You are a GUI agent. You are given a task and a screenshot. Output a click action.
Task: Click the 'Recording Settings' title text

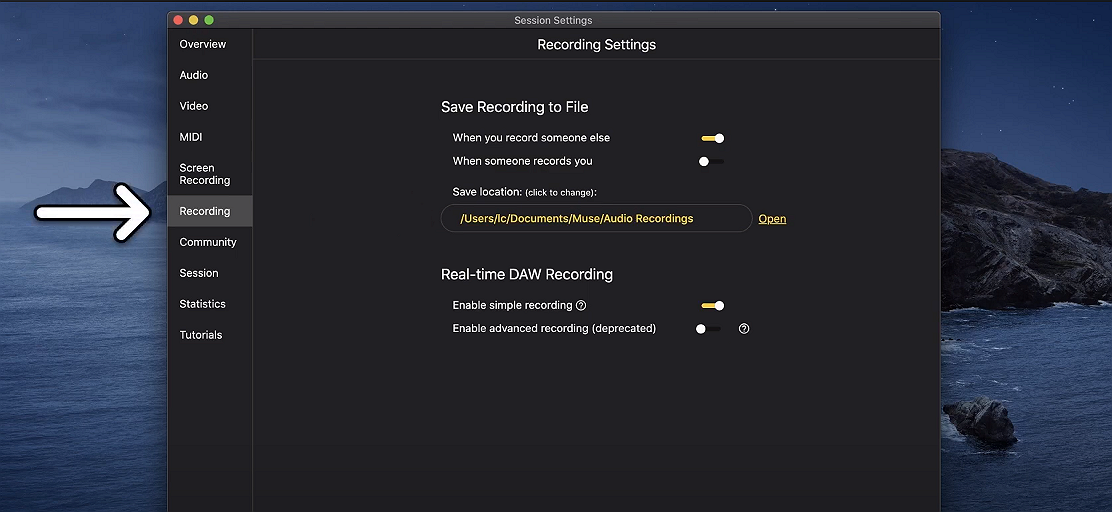(596, 45)
